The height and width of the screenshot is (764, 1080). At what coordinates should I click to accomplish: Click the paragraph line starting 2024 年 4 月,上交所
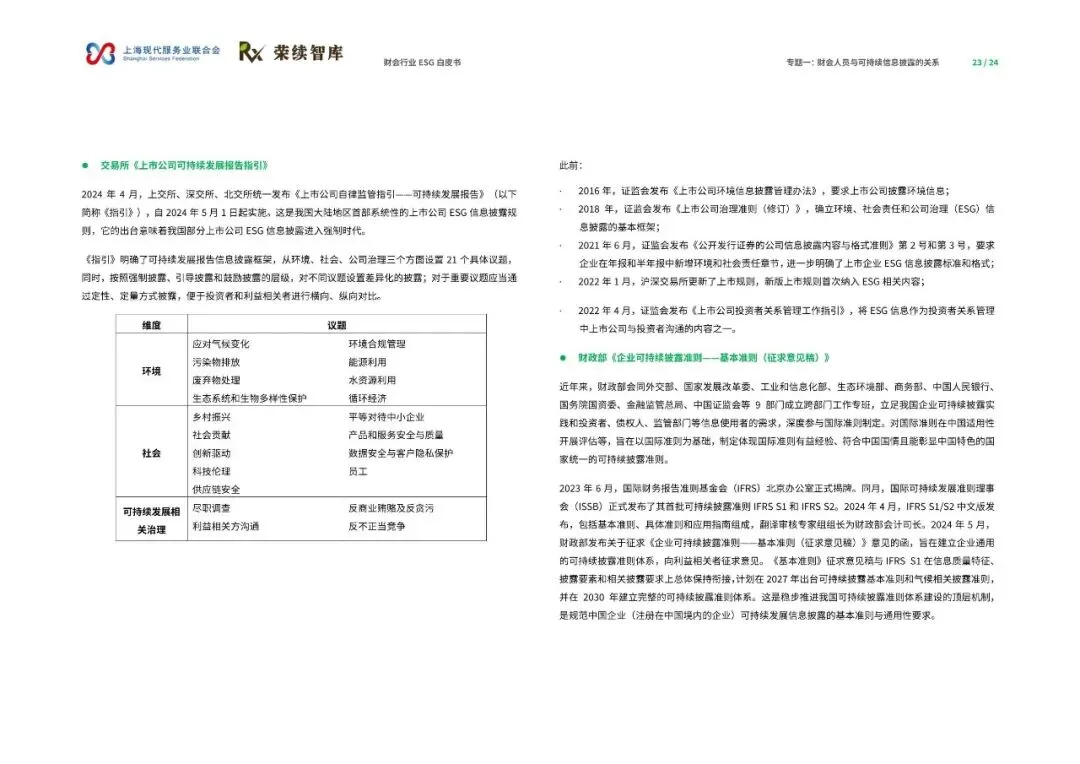(x=299, y=194)
